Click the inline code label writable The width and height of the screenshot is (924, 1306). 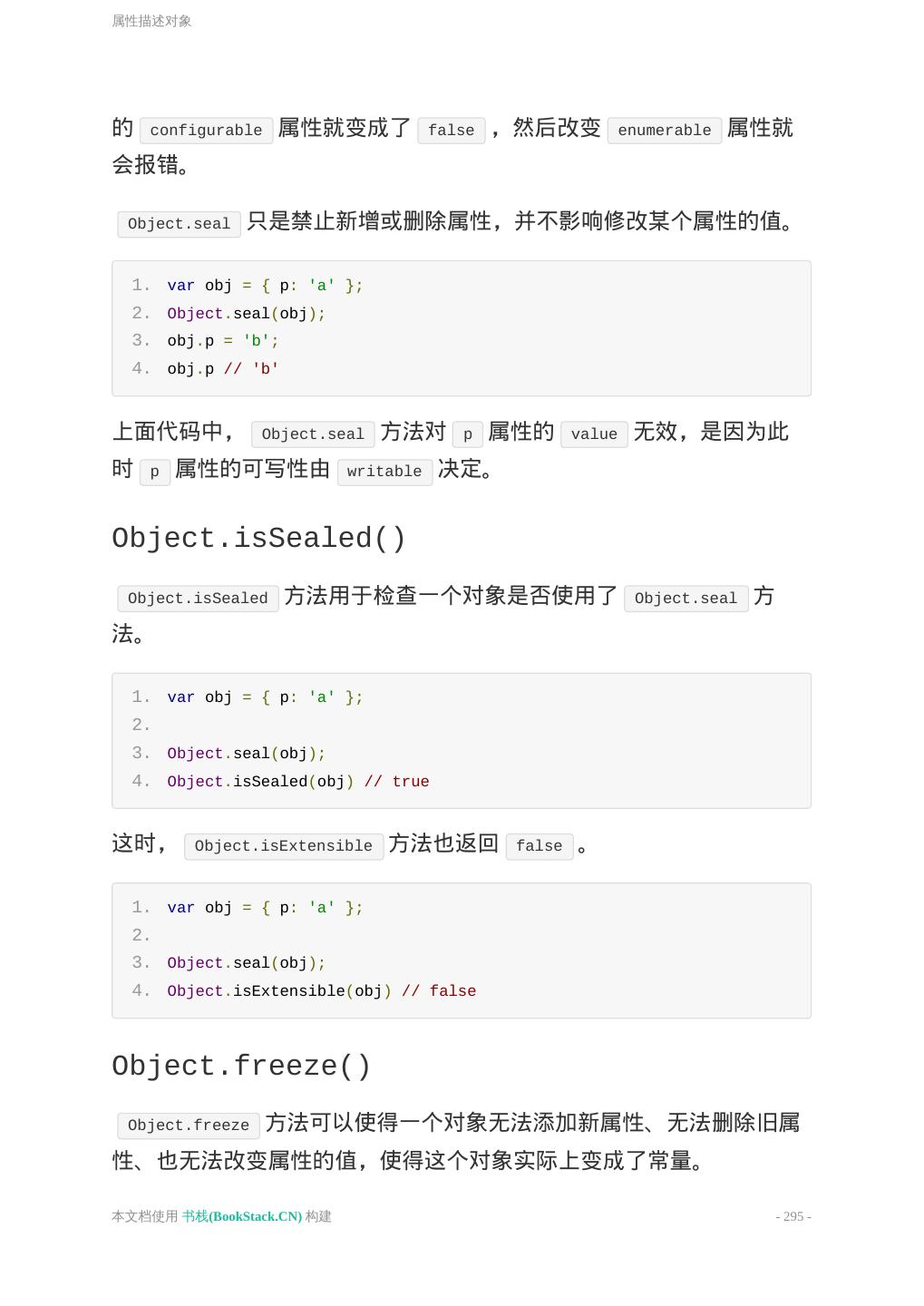(x=384, y=472)
